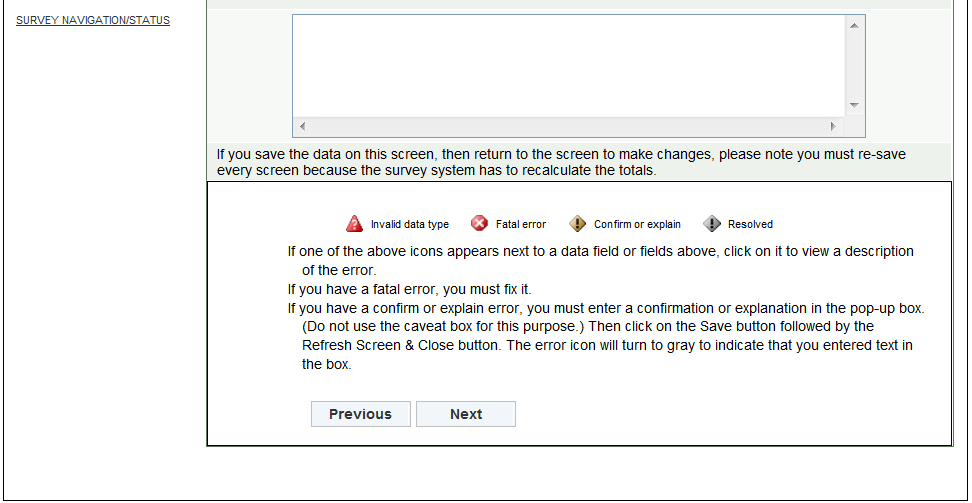Click the text box's vertical scrollbar track
Screen dimensions: 972x503
[x=854, y=65]
